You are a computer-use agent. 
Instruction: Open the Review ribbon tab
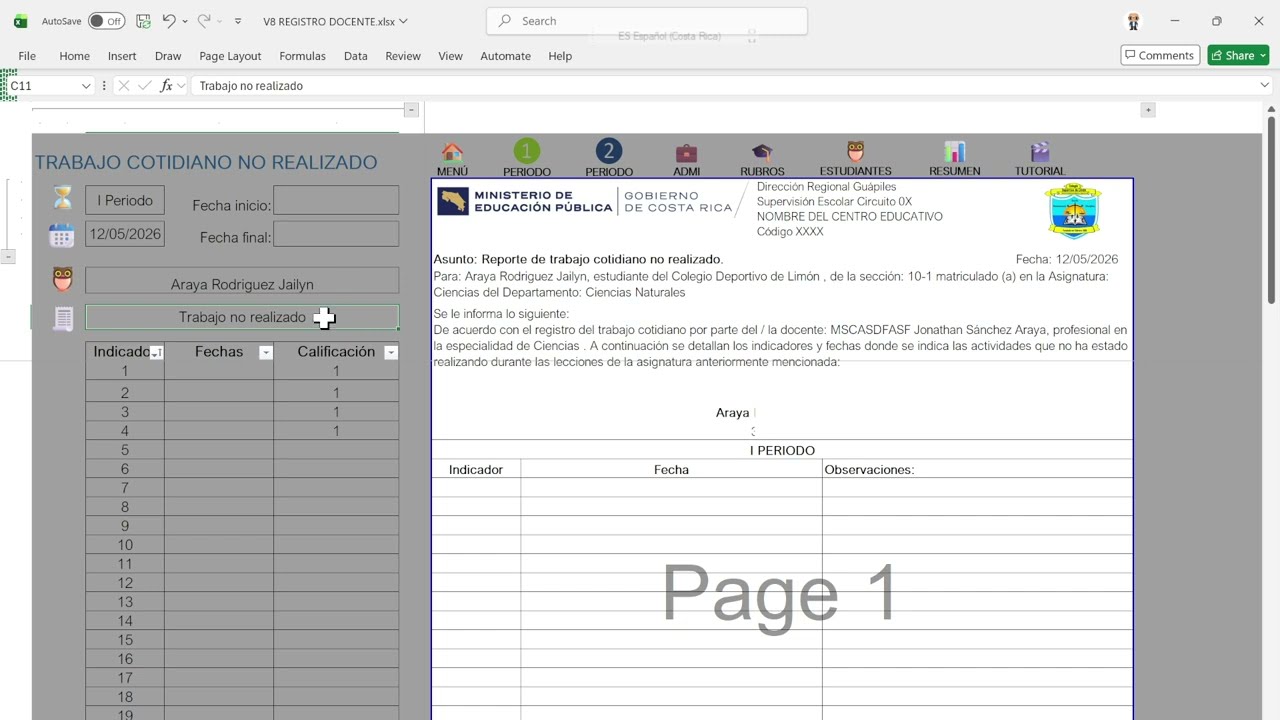403,56
